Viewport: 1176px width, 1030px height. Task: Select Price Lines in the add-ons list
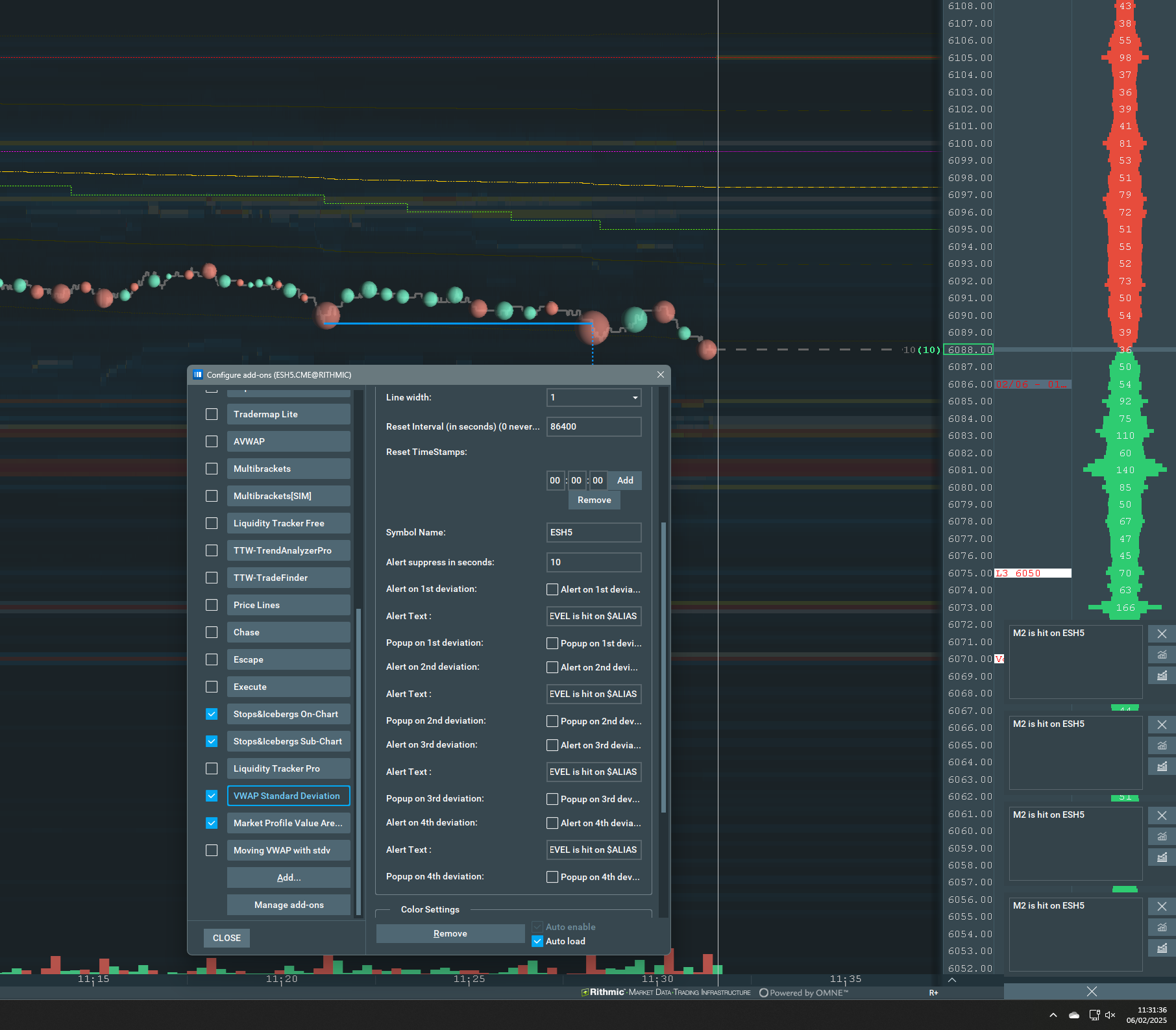[288, 605]
